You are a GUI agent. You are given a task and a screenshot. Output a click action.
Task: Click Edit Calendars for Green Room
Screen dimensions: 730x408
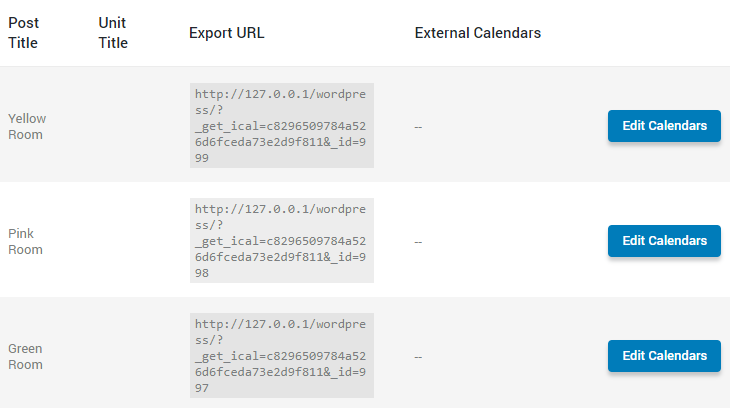pos(664,356)
